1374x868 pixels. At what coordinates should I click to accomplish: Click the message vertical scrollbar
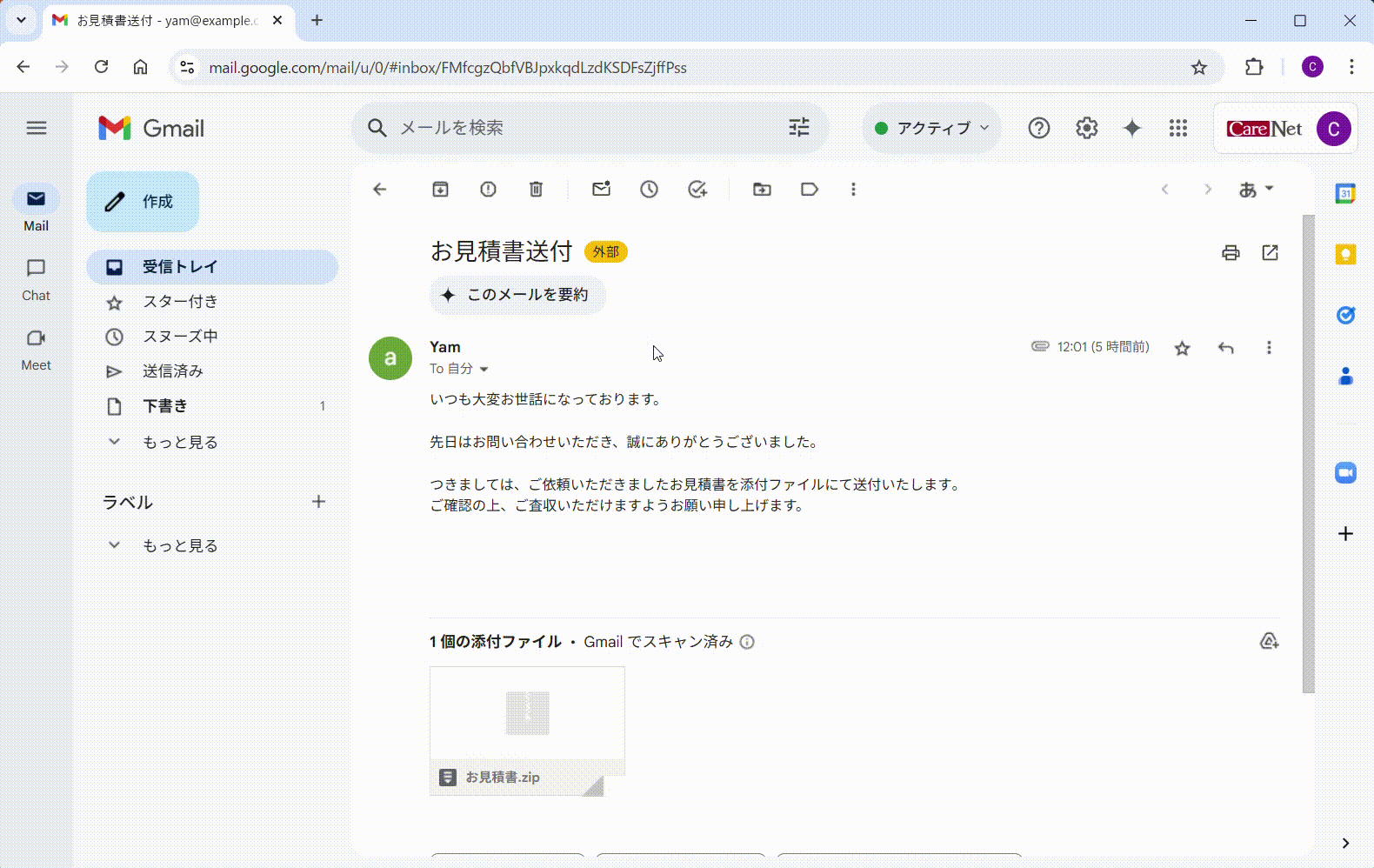coord(1309,453)
